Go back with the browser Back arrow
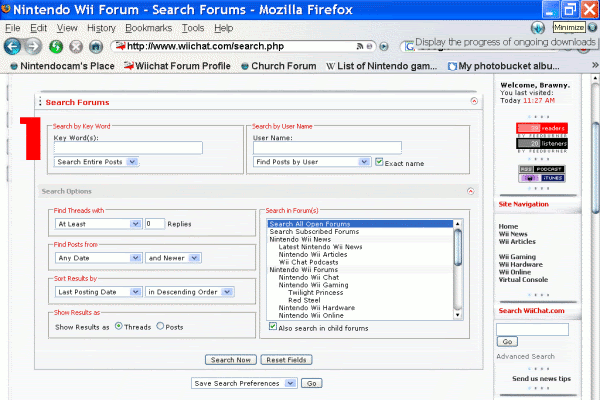The height and width of the screenshot is (400, 600). (12, 47)
